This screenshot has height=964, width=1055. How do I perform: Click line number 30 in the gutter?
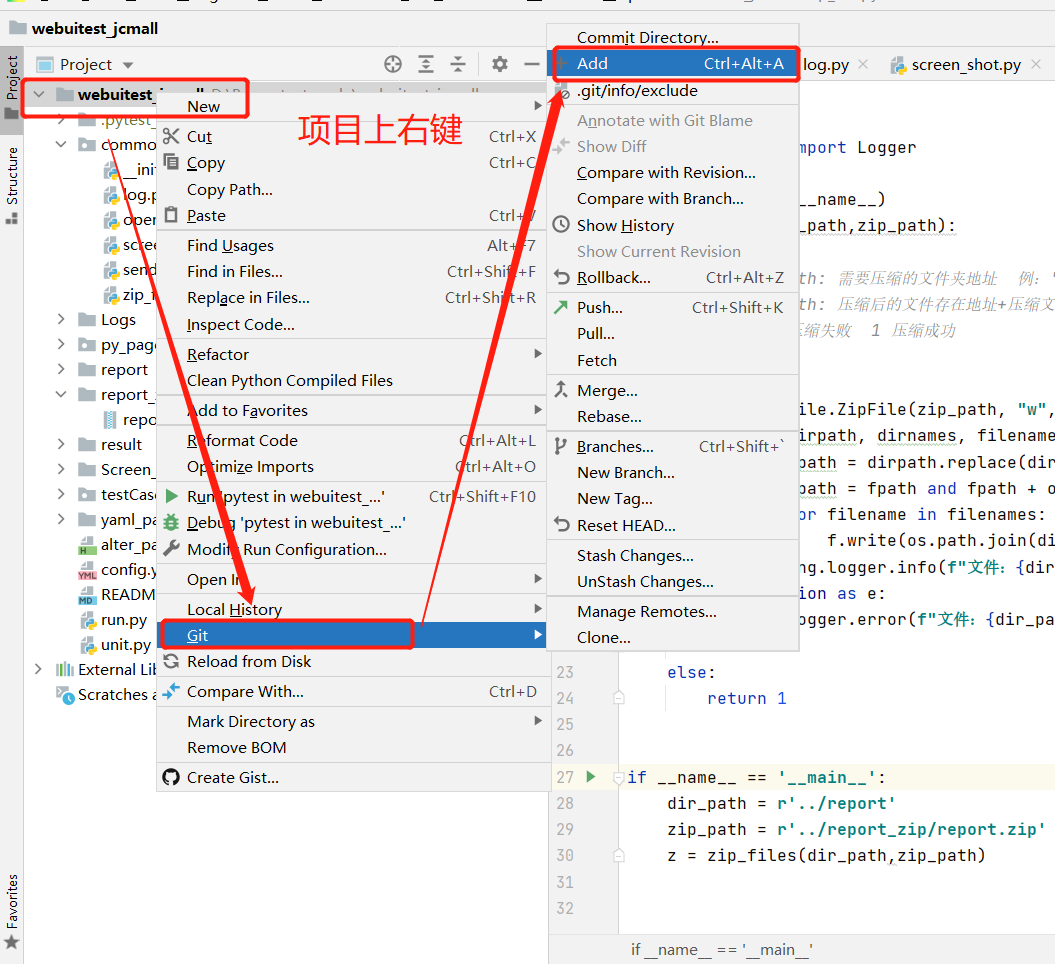(x=565, y=856)
